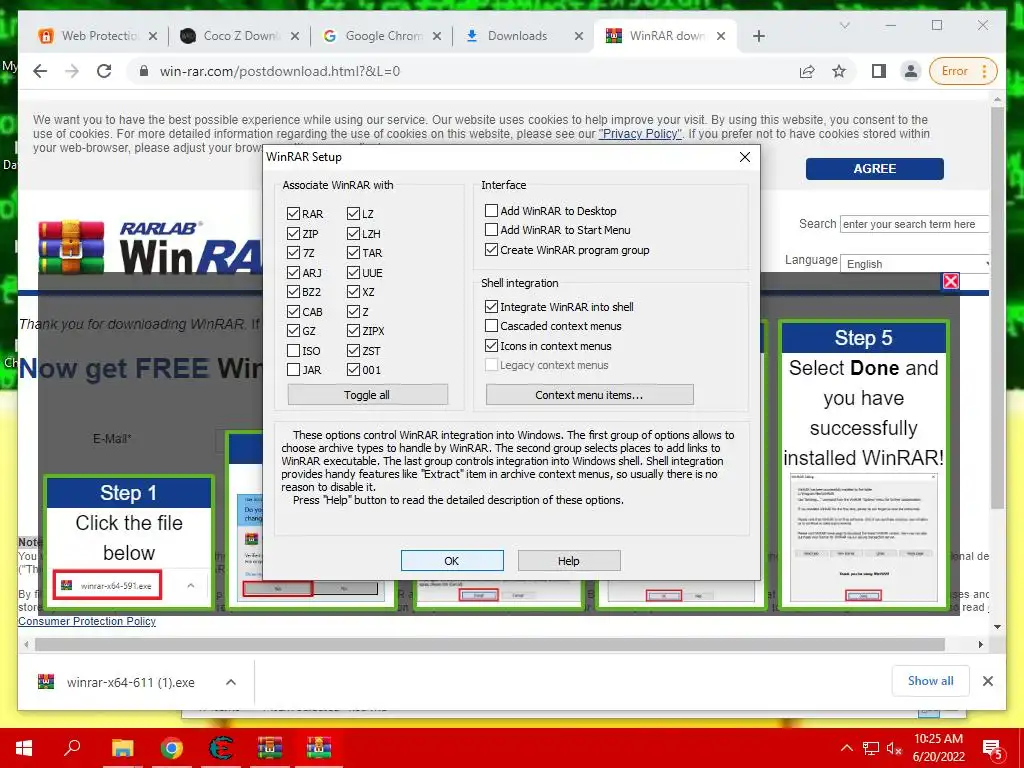Viewport: 1024px width, 768px height.
Task: Open a new tab with the plus
Action: (758, 36)
